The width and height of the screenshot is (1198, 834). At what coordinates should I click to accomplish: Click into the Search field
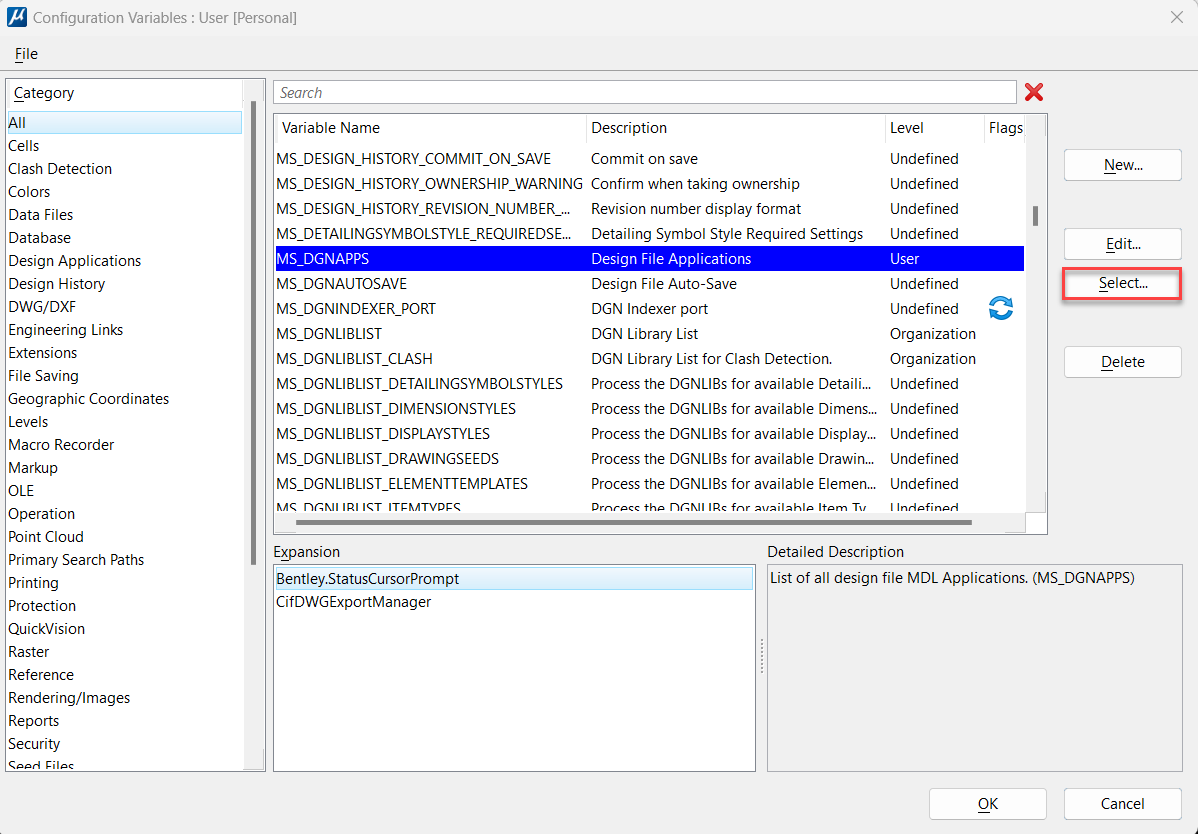point(644,93)
